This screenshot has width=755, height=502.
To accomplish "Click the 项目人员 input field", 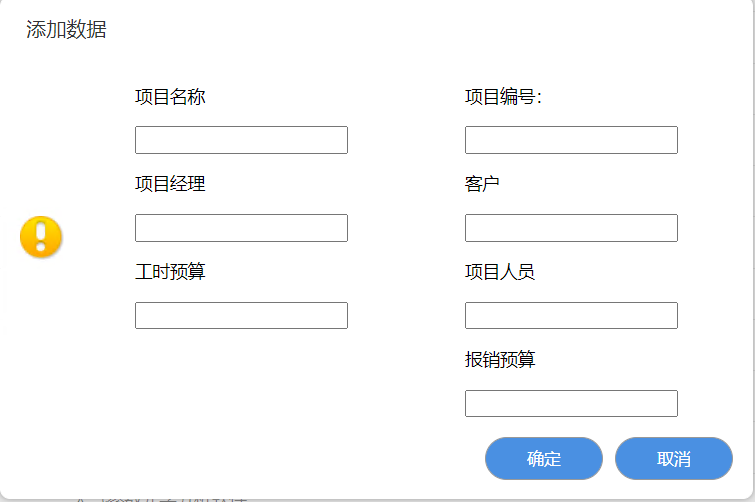I will [x=571, y=316].
